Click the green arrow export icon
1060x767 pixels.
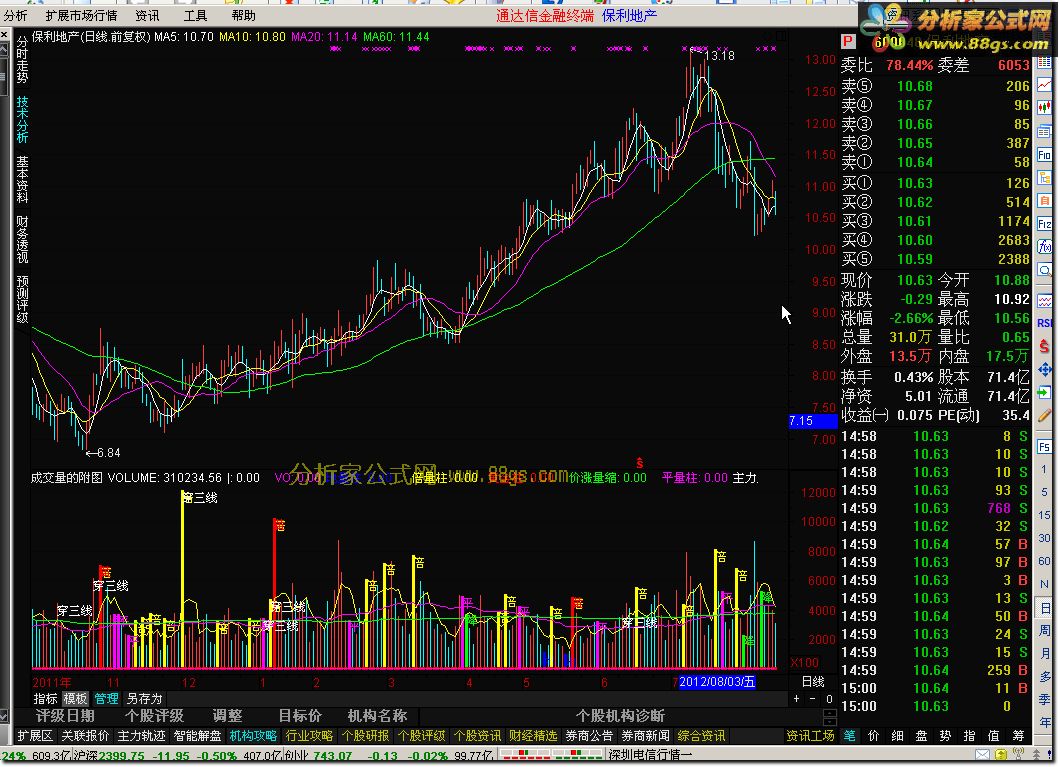[x=1044, y=392]
